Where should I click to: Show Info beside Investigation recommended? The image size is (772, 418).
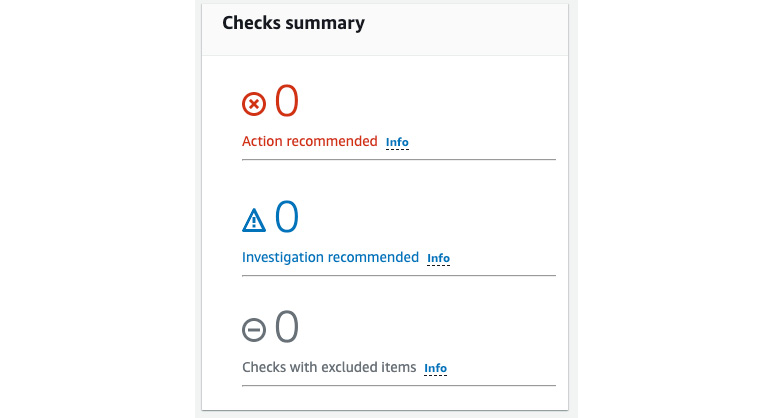[438, 258]
